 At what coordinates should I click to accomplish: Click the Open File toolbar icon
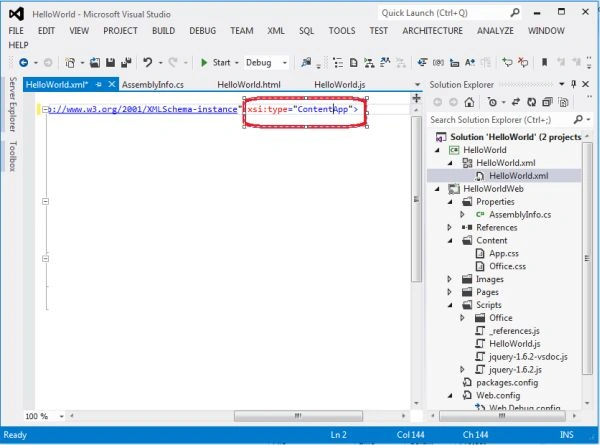95,62
